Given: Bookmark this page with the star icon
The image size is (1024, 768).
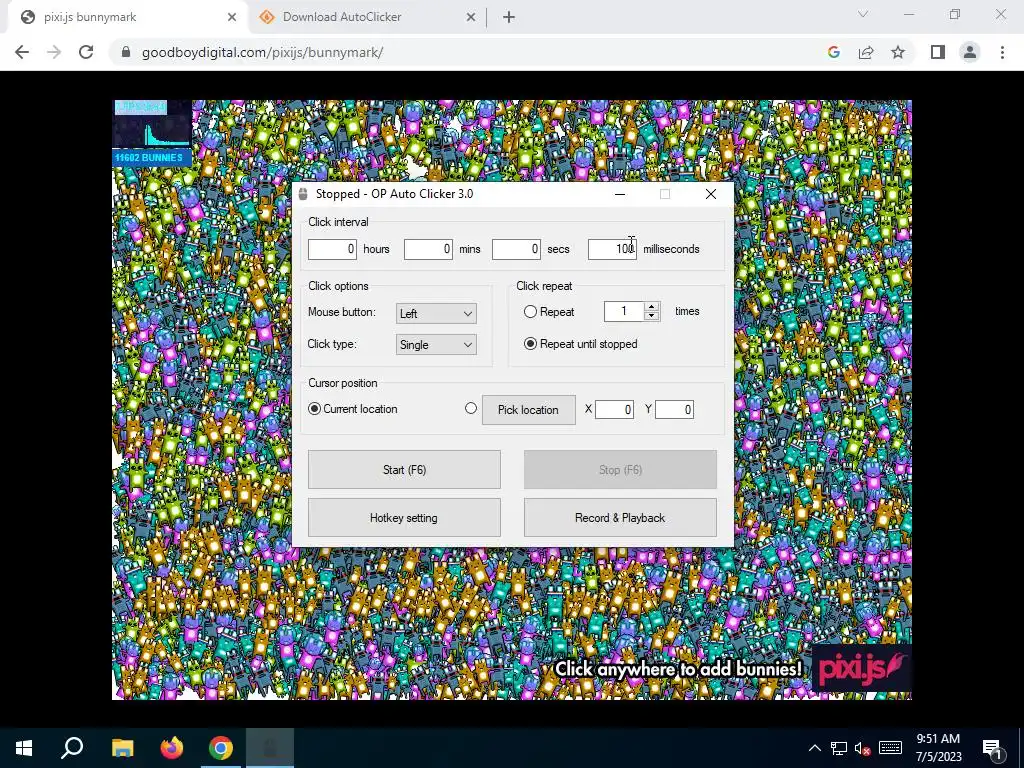Looking at the screenshot, I should point(898,52).
